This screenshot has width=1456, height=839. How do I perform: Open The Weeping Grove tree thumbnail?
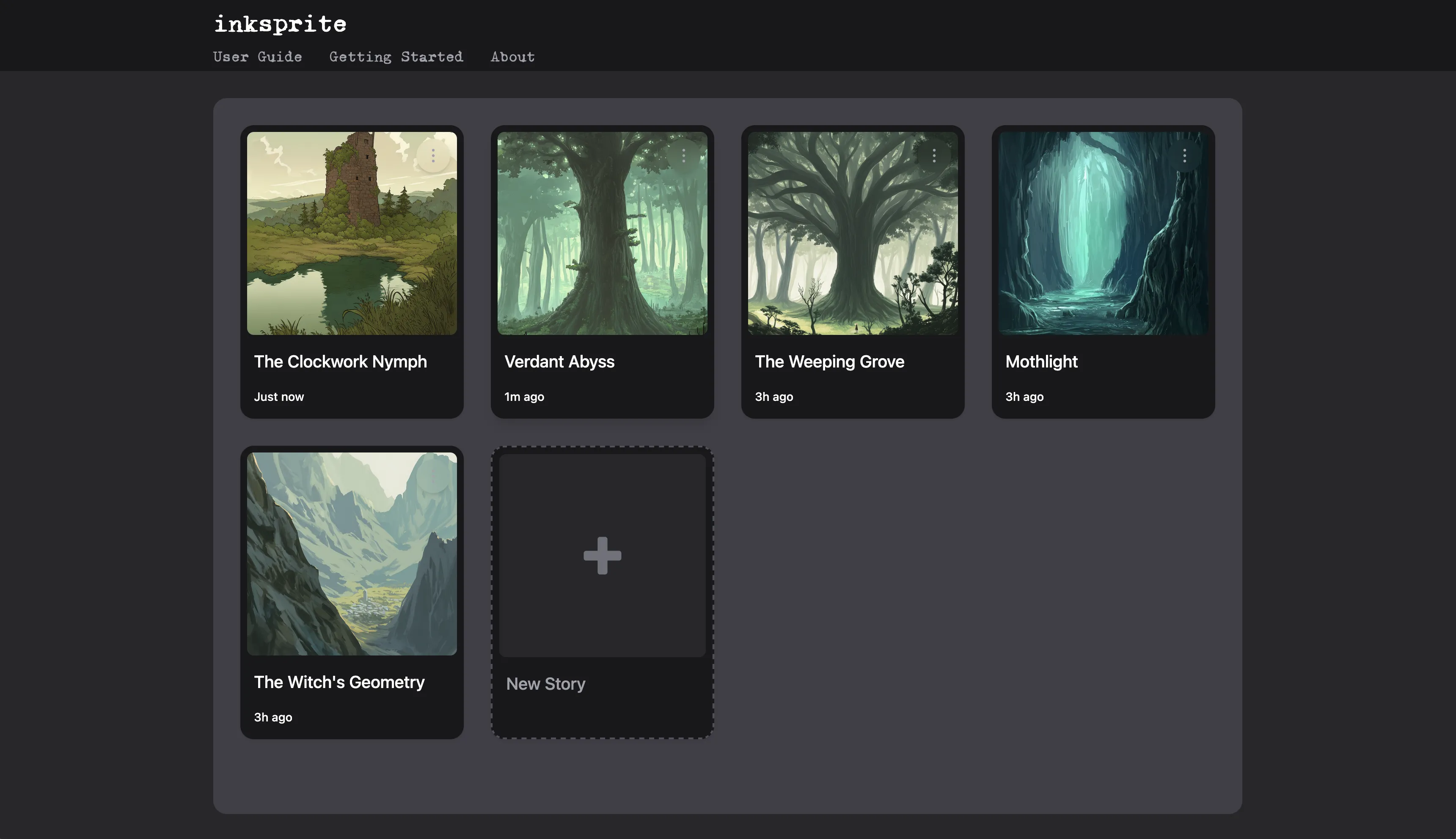[x=853, y=242]
